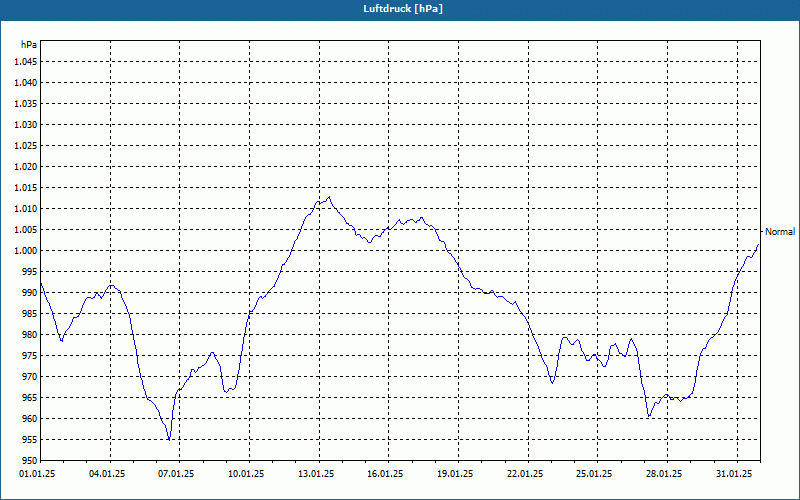The image size is (800, 500).
Task: Select the 1.000 y-axis value
Action: (27, 251)
